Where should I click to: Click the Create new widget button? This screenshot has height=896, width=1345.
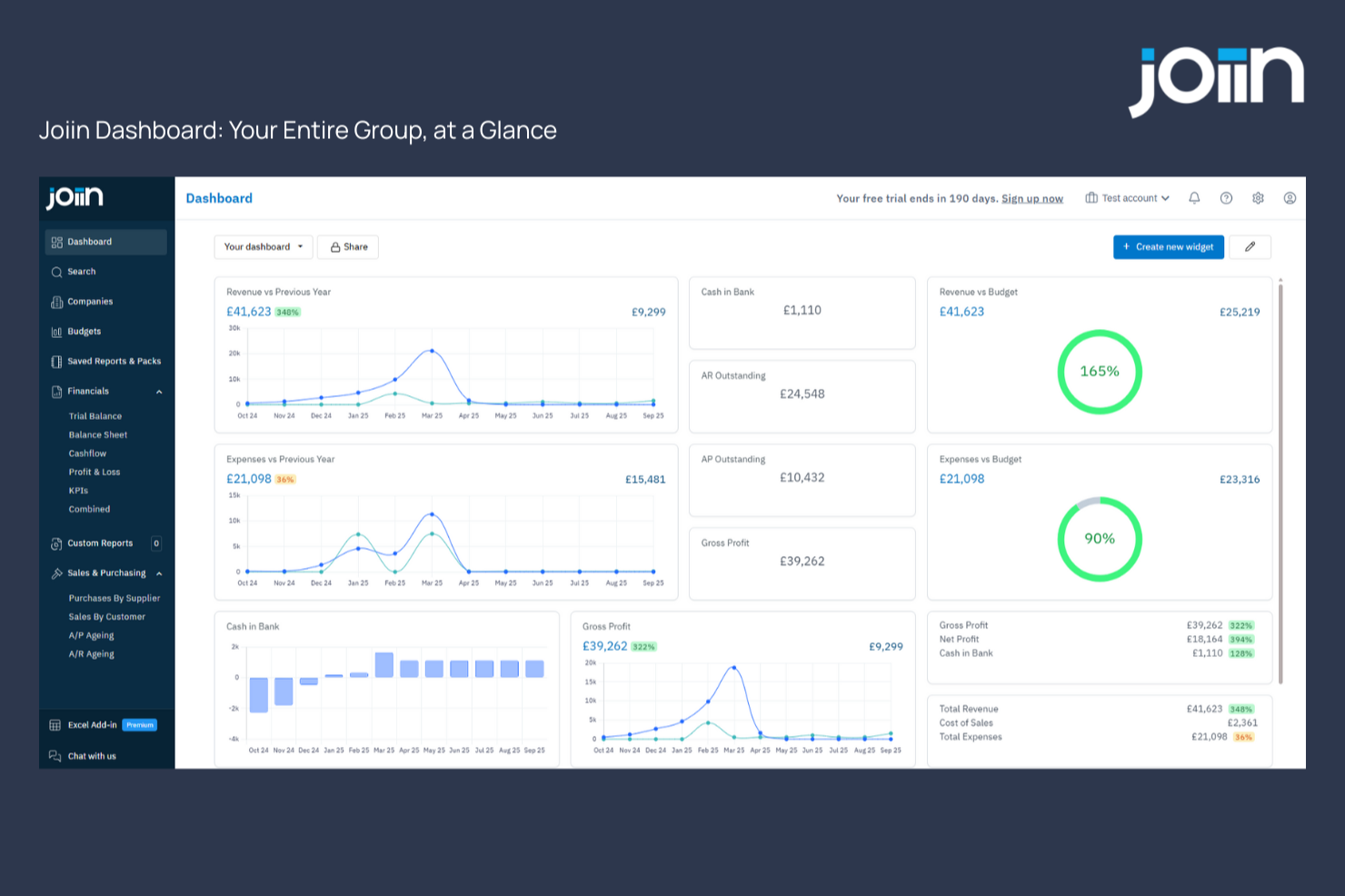click(1169, 246)
